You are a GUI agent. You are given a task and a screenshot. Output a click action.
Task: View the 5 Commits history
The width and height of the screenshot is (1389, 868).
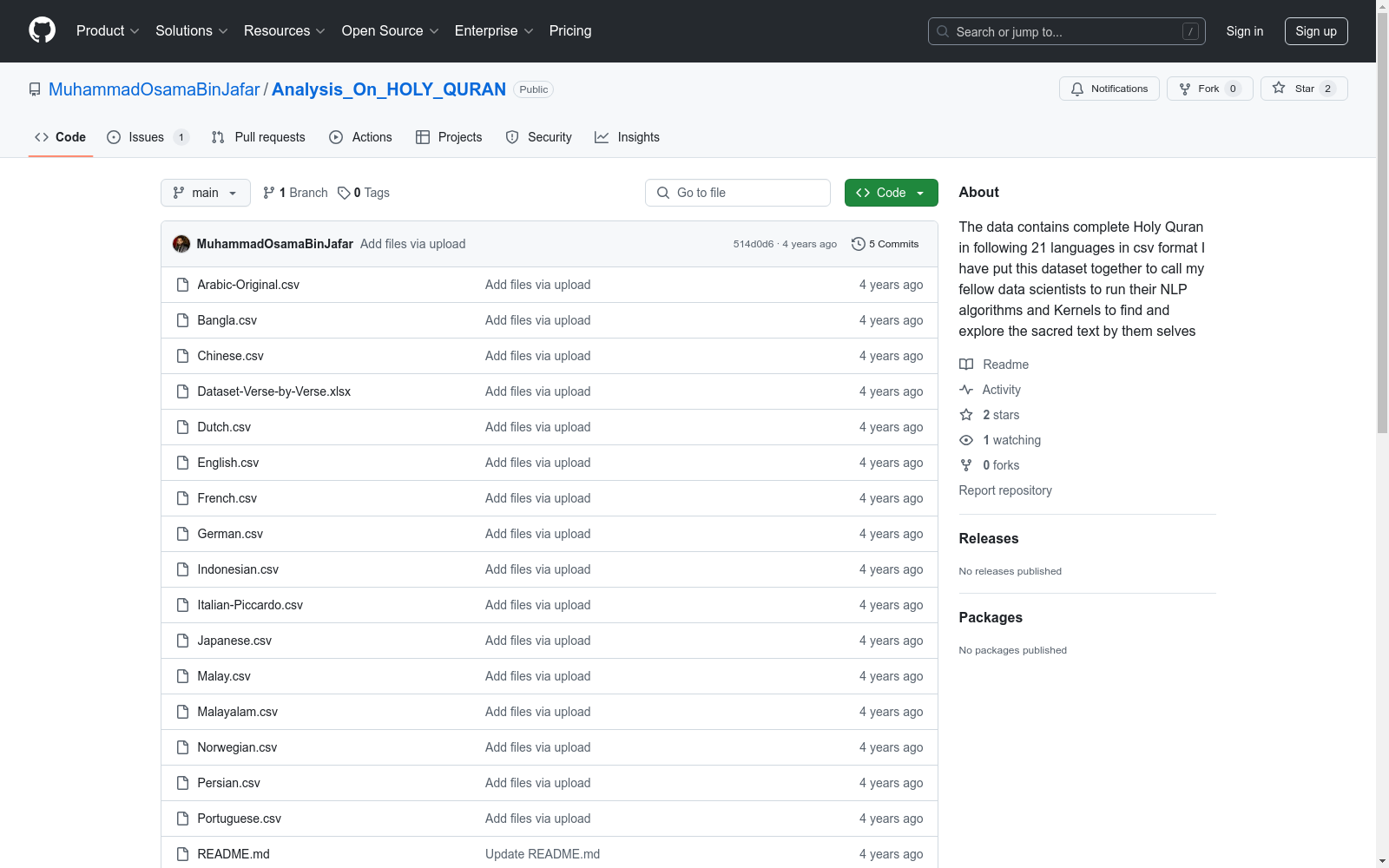[885, 244]
